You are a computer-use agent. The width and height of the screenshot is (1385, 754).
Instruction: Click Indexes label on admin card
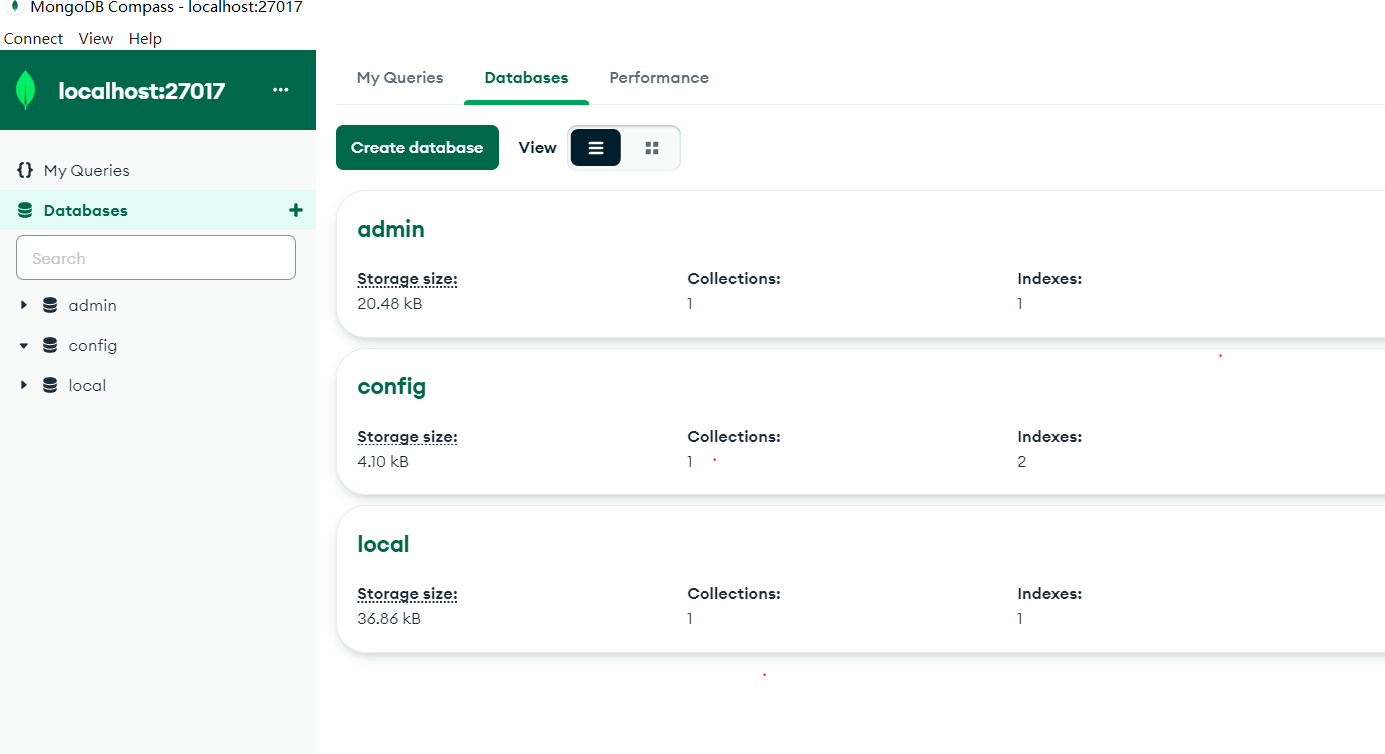coord(1050,279)
